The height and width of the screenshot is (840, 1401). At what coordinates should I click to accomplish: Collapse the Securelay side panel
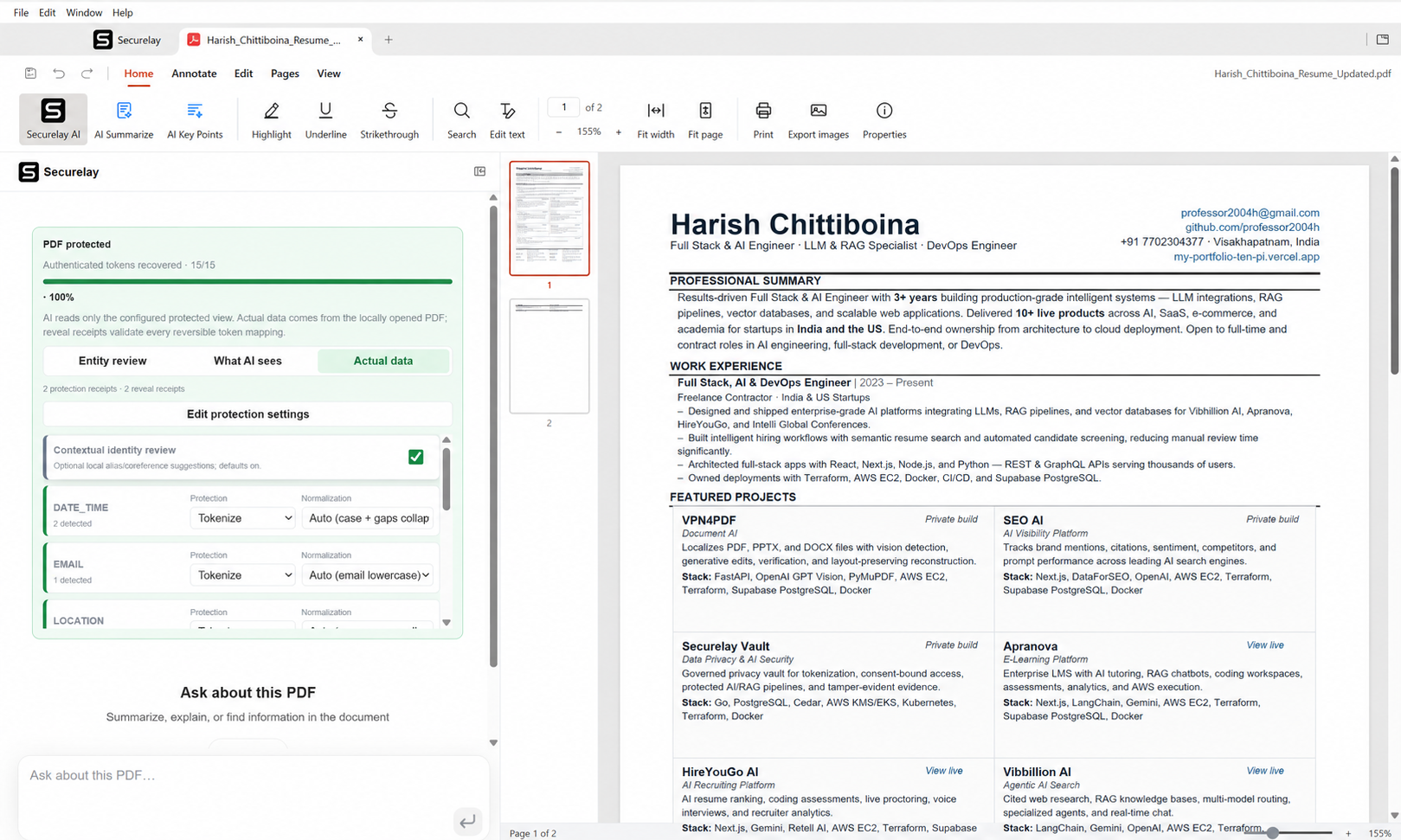(479, 171)
